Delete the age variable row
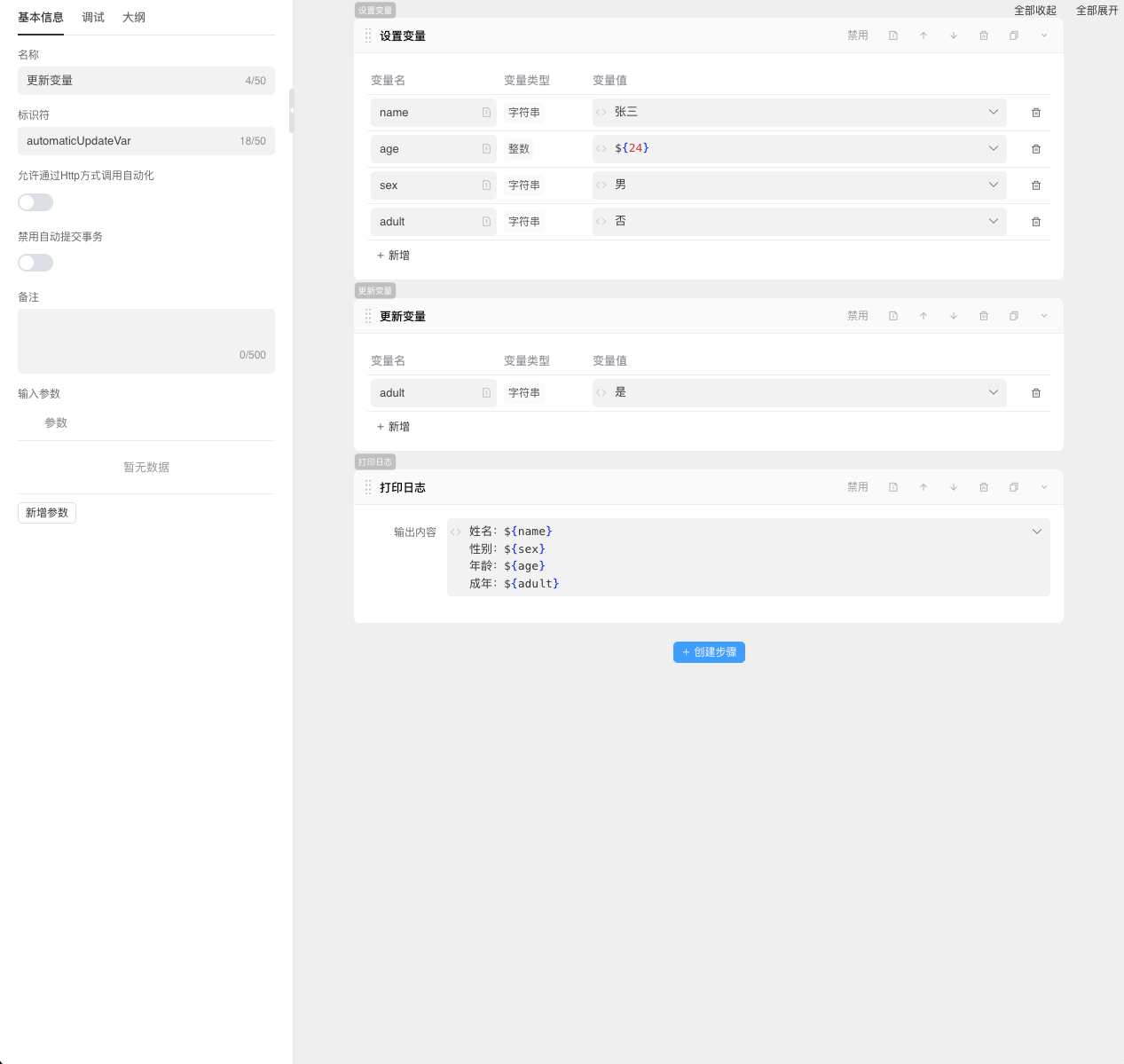The width and height of the screenshot is (1124, 1064). 1036,149
